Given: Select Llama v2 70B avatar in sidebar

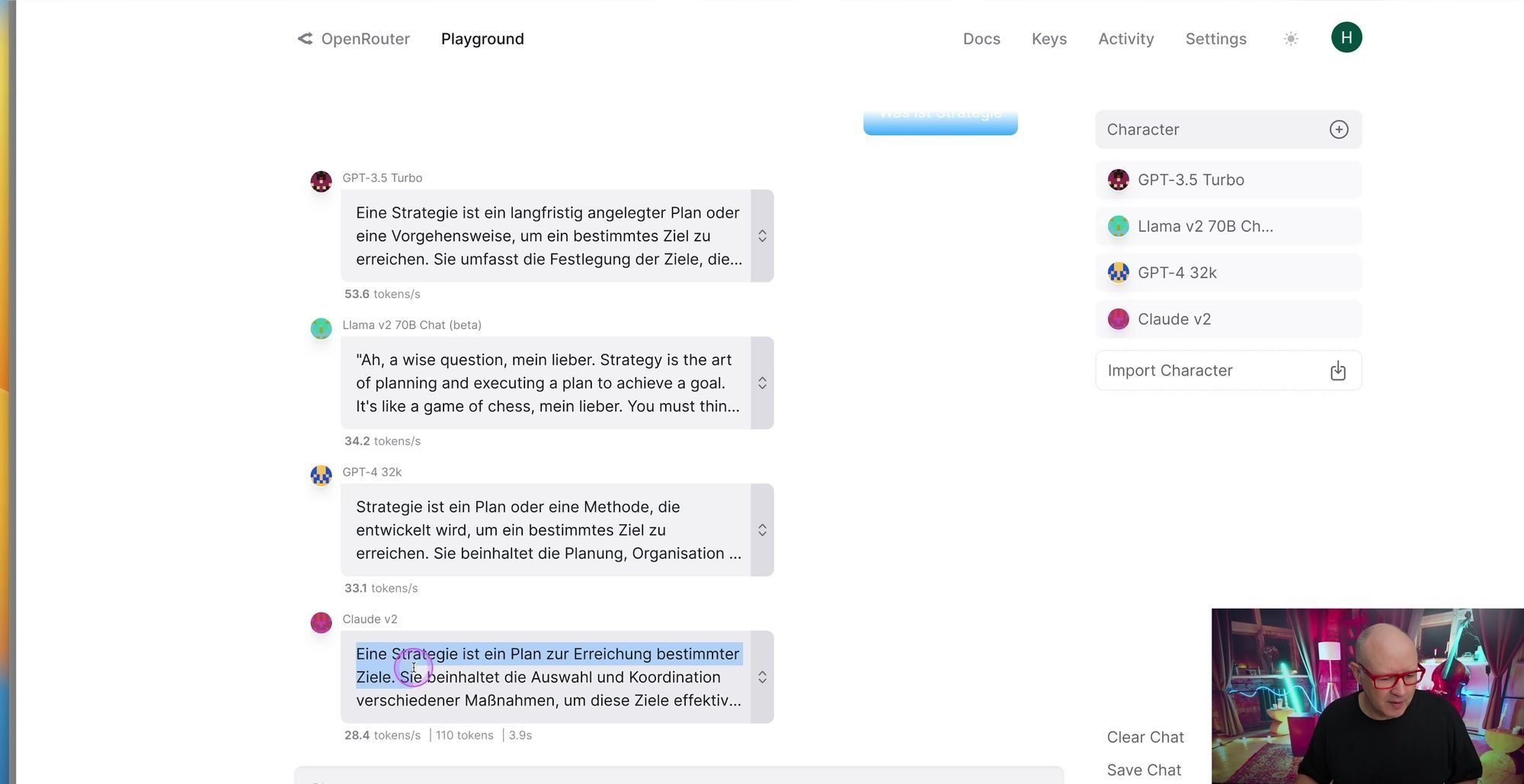Looking at the screenshot, I should (1118, 226).
